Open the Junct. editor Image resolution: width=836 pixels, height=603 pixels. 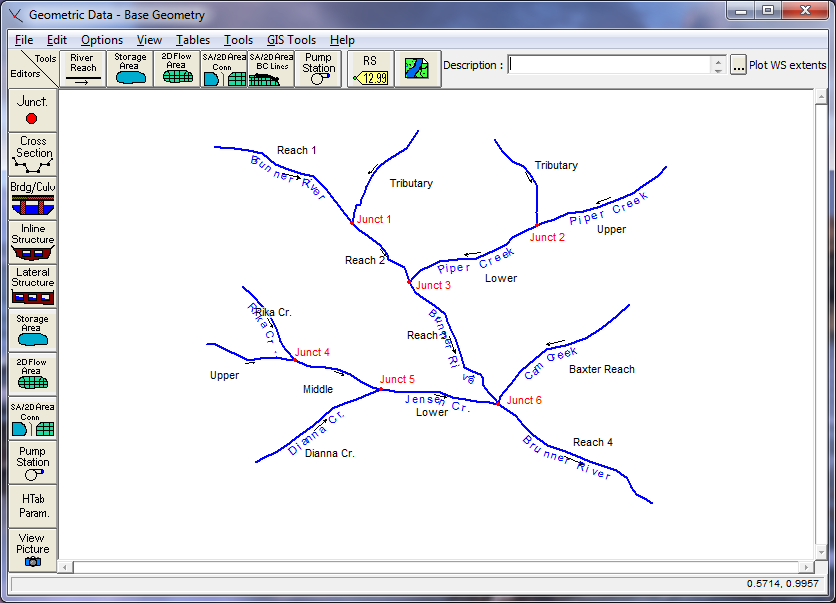31,110
